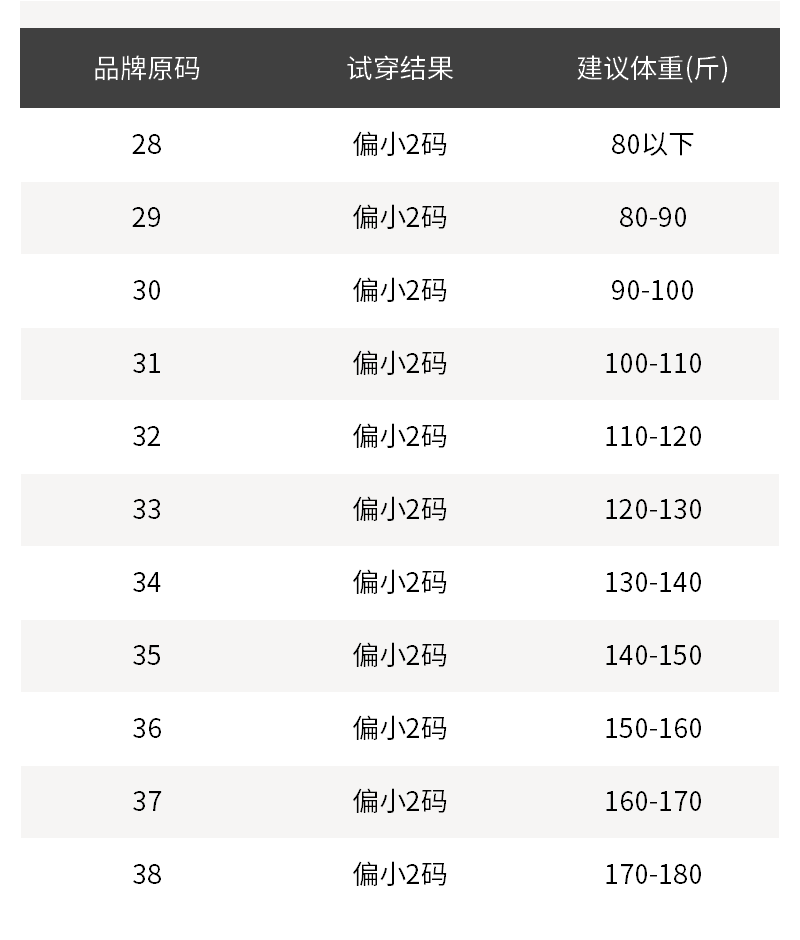
Task: Click brand size 31 cell
Action: point(147,364)
